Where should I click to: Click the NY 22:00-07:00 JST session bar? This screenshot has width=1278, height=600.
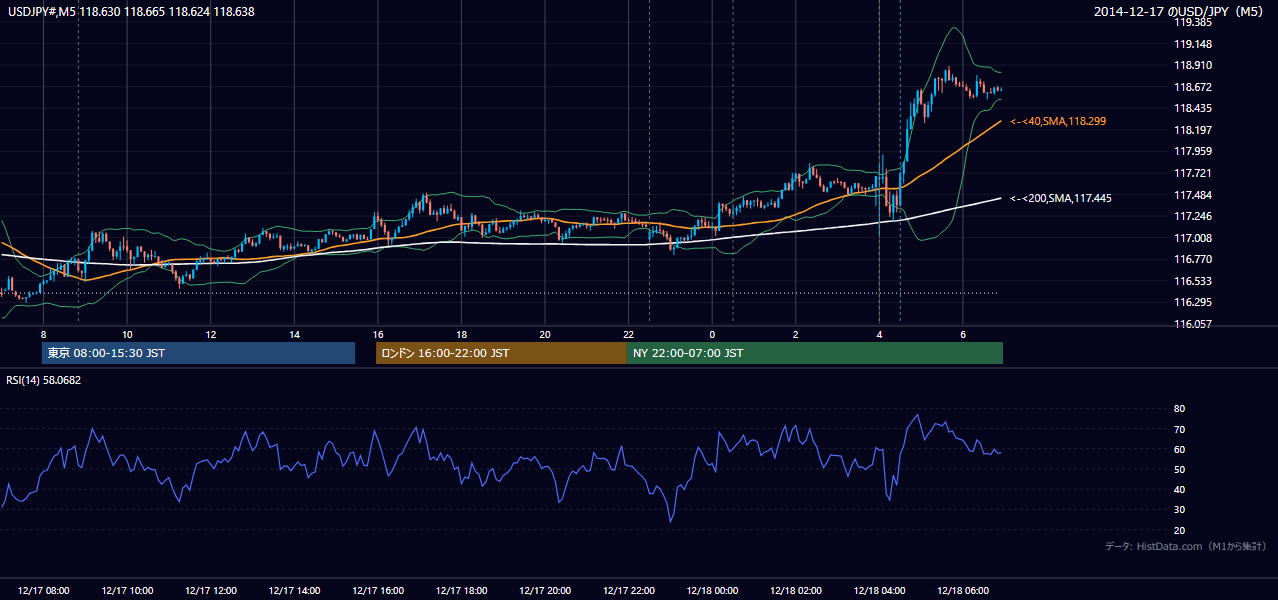815,353
